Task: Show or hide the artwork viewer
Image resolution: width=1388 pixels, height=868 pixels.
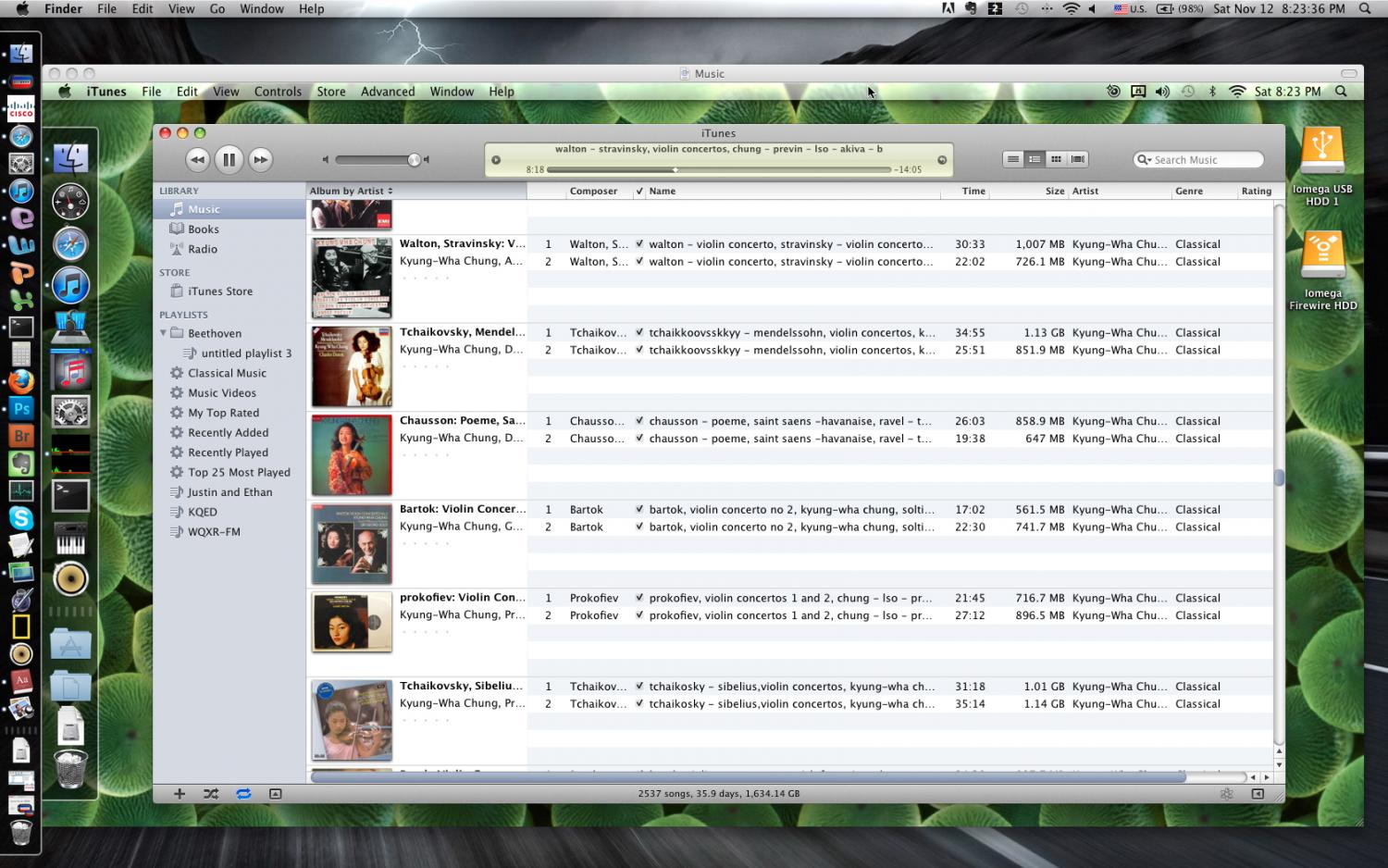Action: pos(275,794)
